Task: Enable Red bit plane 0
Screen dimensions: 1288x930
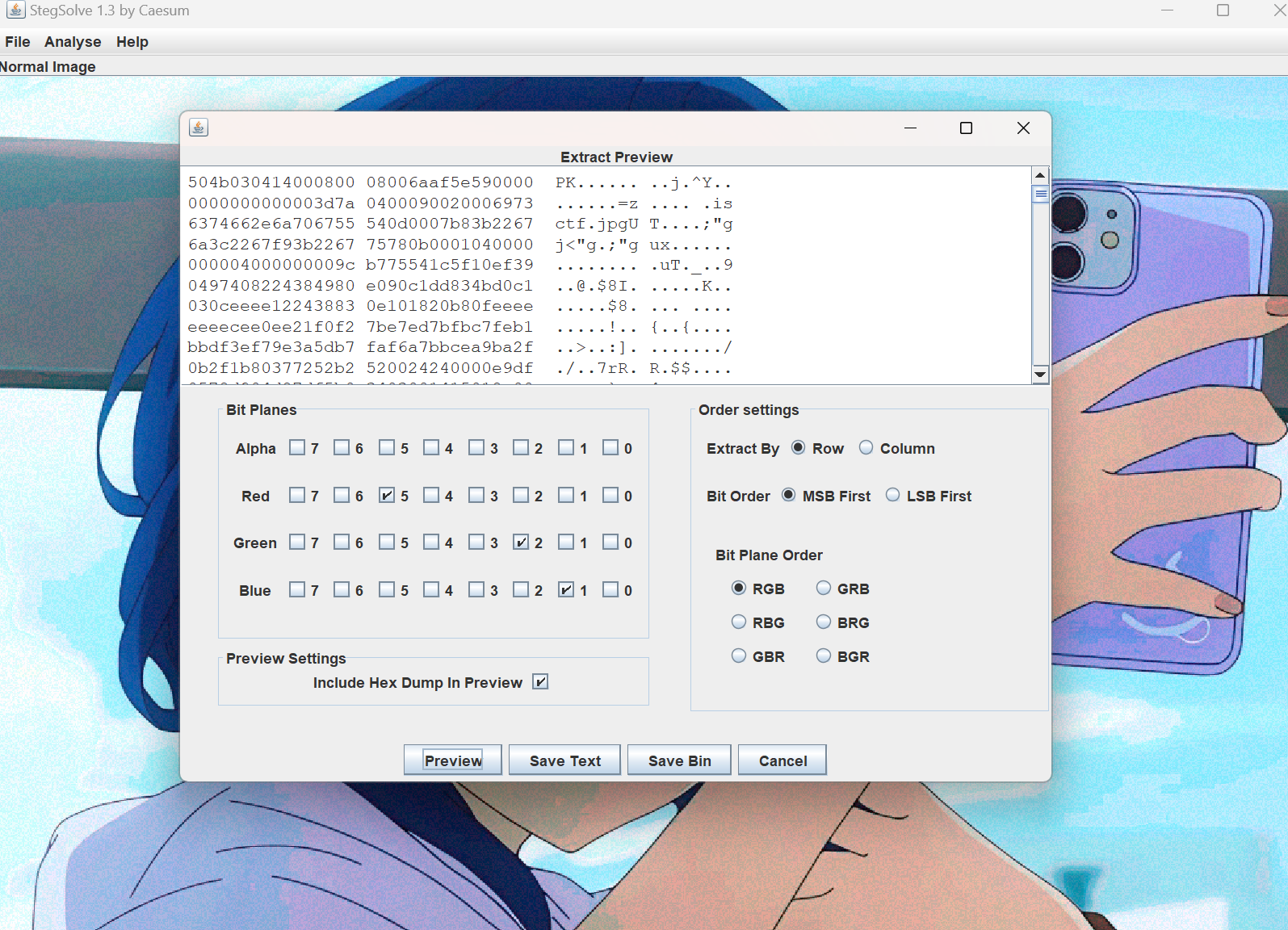Action: click(x=610, y=495)
